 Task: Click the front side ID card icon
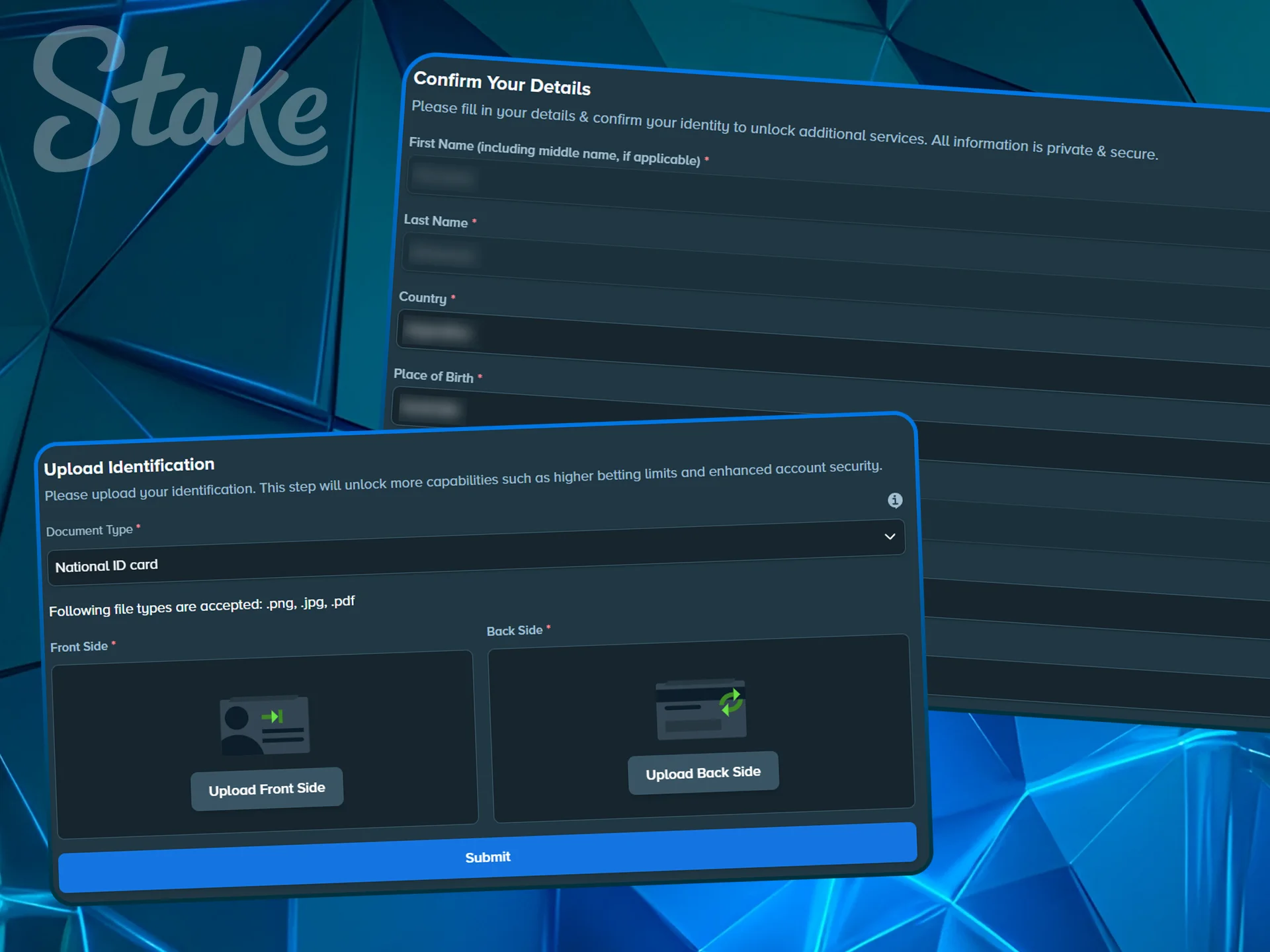[x=265, y=725]
